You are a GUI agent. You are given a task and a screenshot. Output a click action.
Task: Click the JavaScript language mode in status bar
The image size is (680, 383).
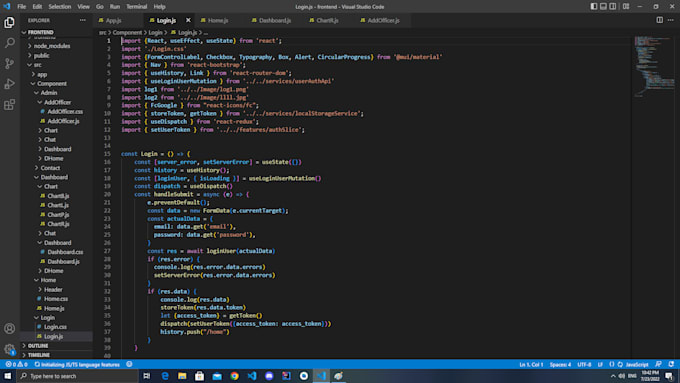click(637, 364)
